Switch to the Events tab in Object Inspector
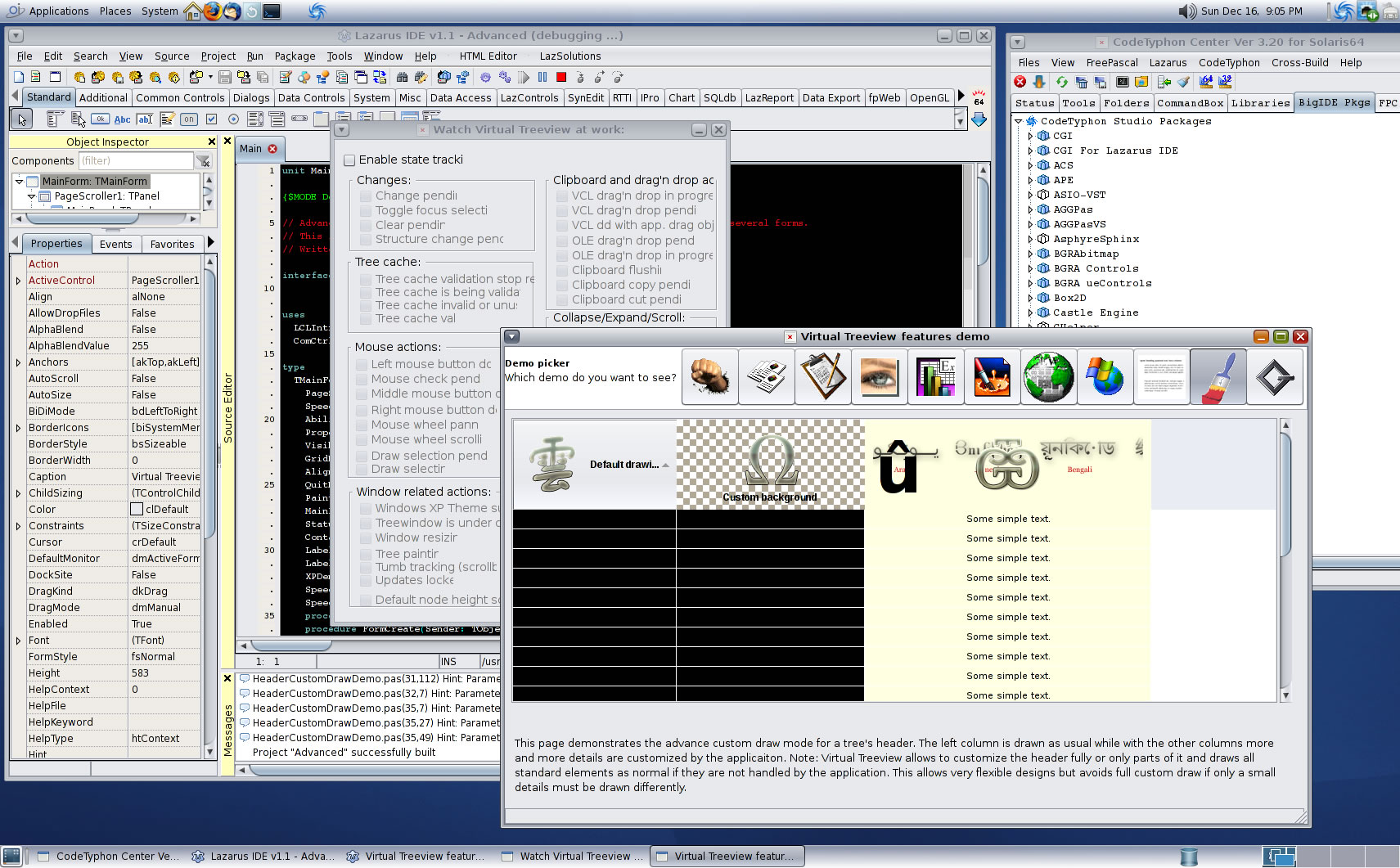 pos(115,244)
